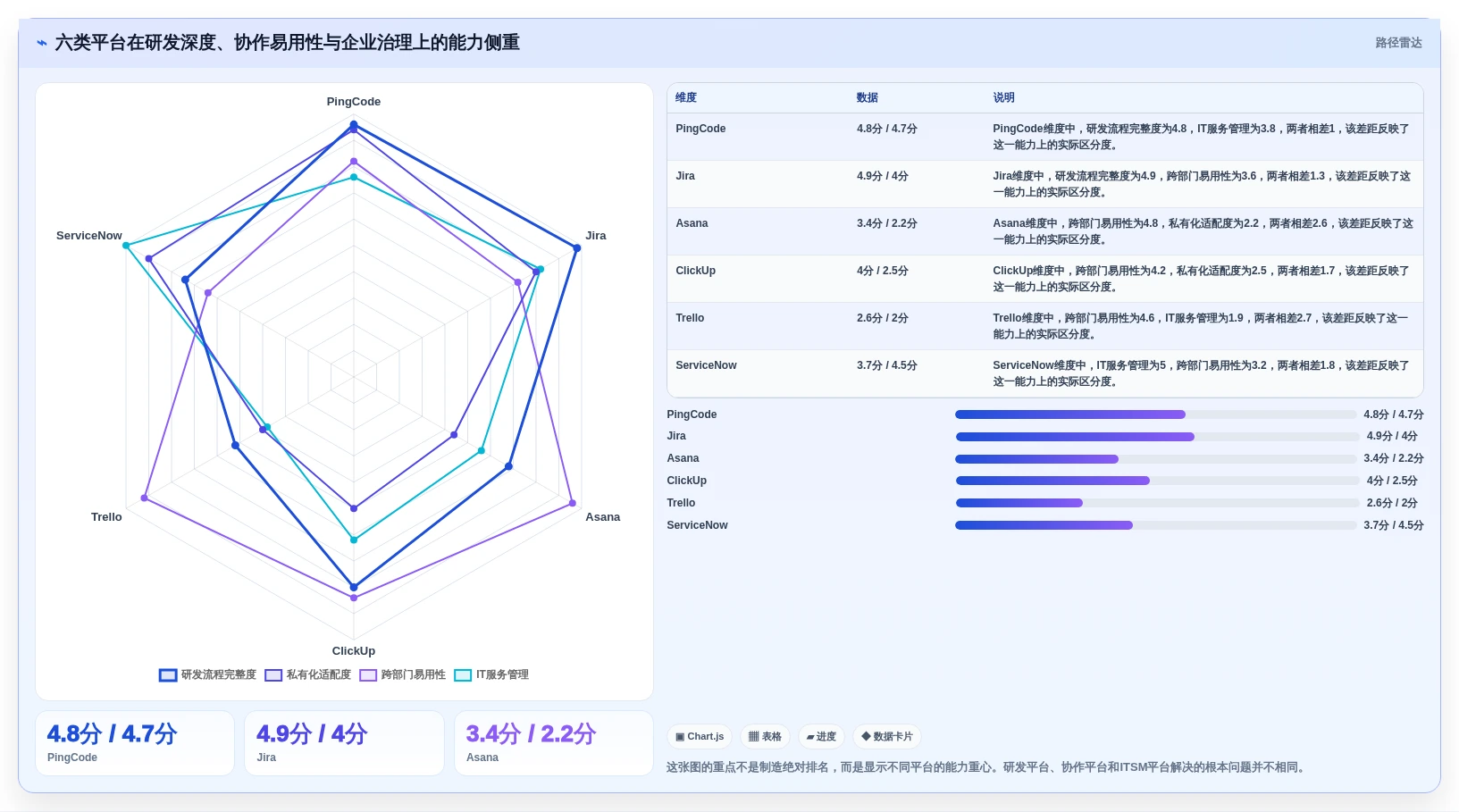Click the 说明 column header
The image size is (1459, 812).
tap(1004, 98)
